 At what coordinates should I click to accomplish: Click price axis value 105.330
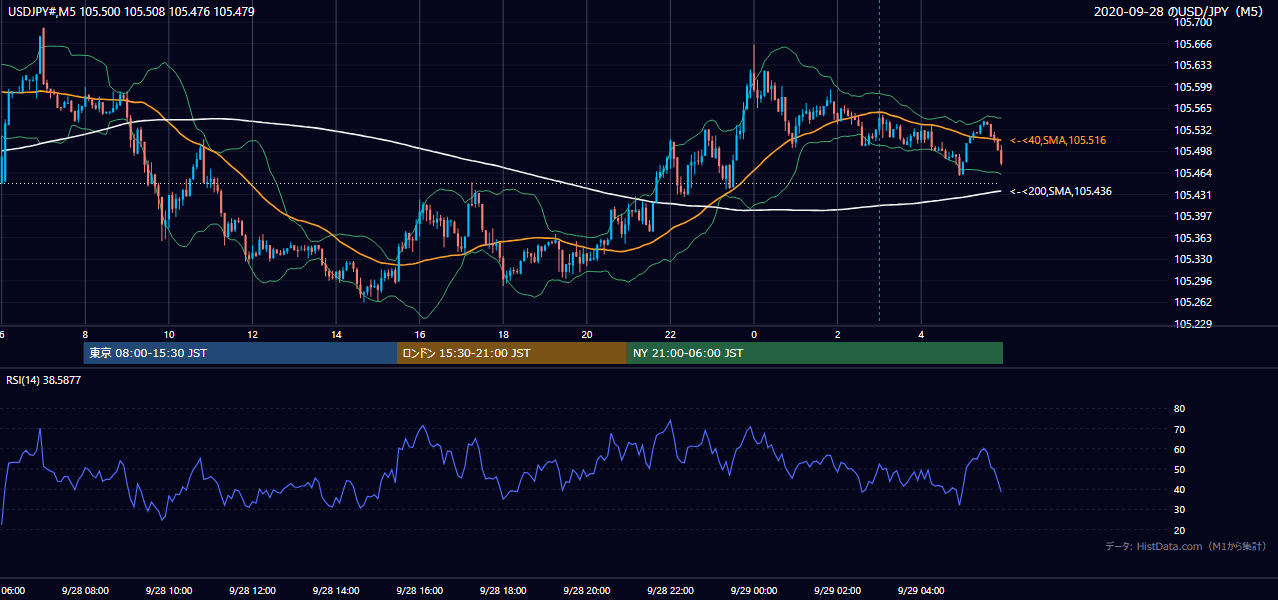[1193, 259]
